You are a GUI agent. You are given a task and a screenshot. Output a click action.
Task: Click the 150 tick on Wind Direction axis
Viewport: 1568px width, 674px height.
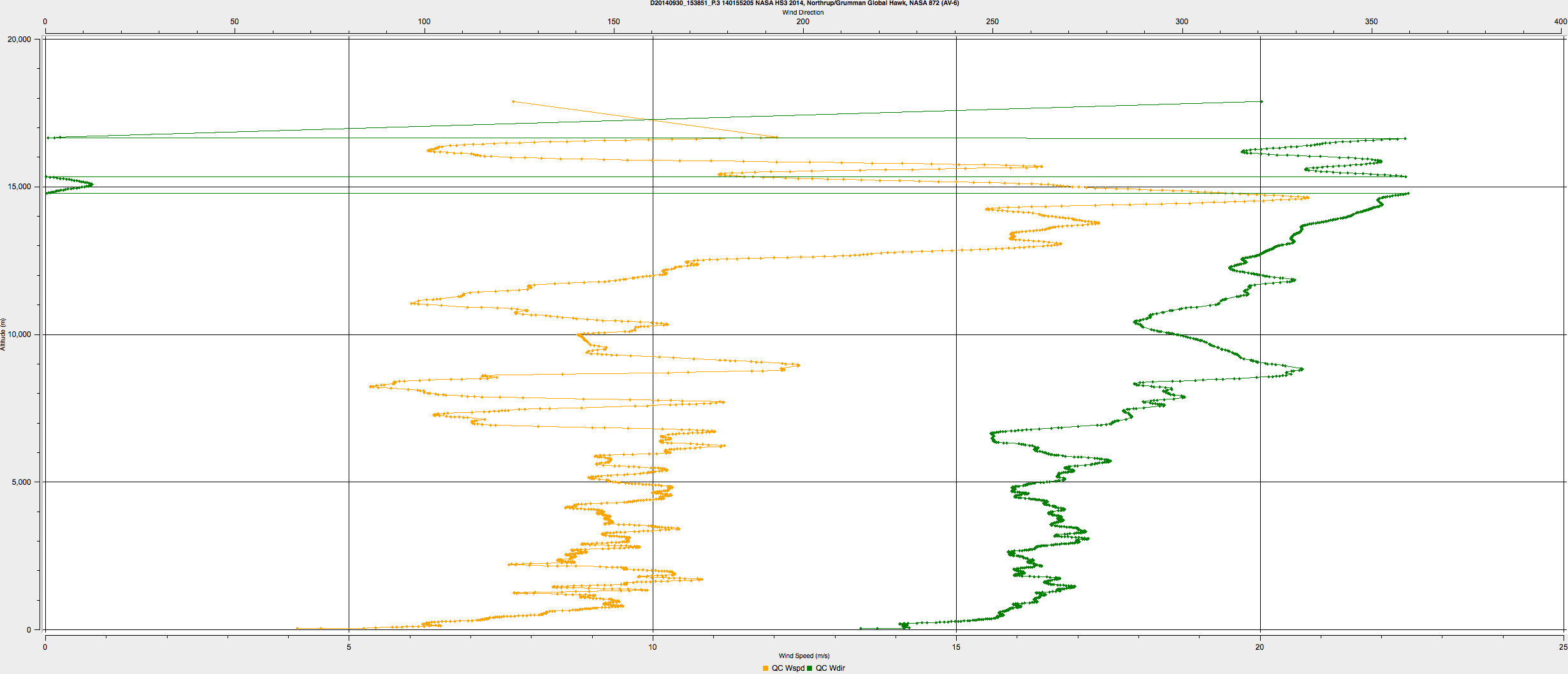(613, 22)
